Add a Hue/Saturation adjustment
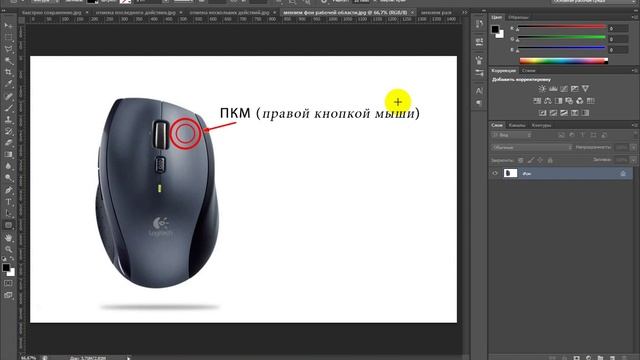The height and width of the screenshot is (360, 640). click(537, 101)
